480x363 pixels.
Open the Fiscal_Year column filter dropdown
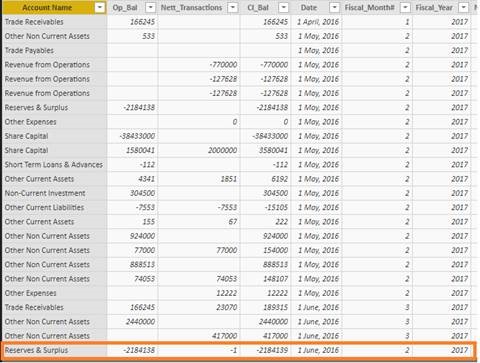pyautogui.click(x=464, y=7)
